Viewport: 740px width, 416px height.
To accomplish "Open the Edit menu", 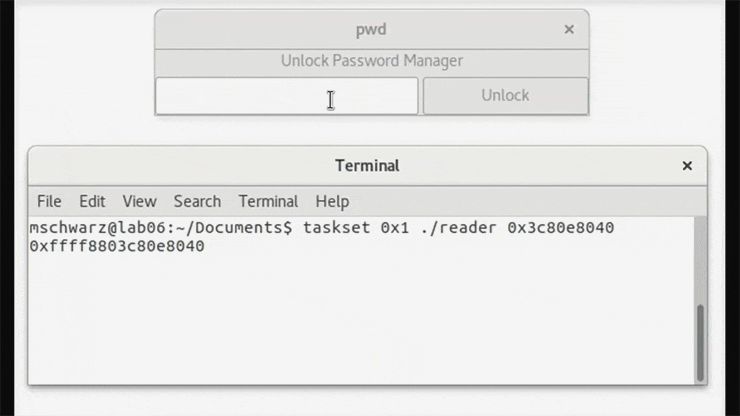I will click(x=92, y=202).
